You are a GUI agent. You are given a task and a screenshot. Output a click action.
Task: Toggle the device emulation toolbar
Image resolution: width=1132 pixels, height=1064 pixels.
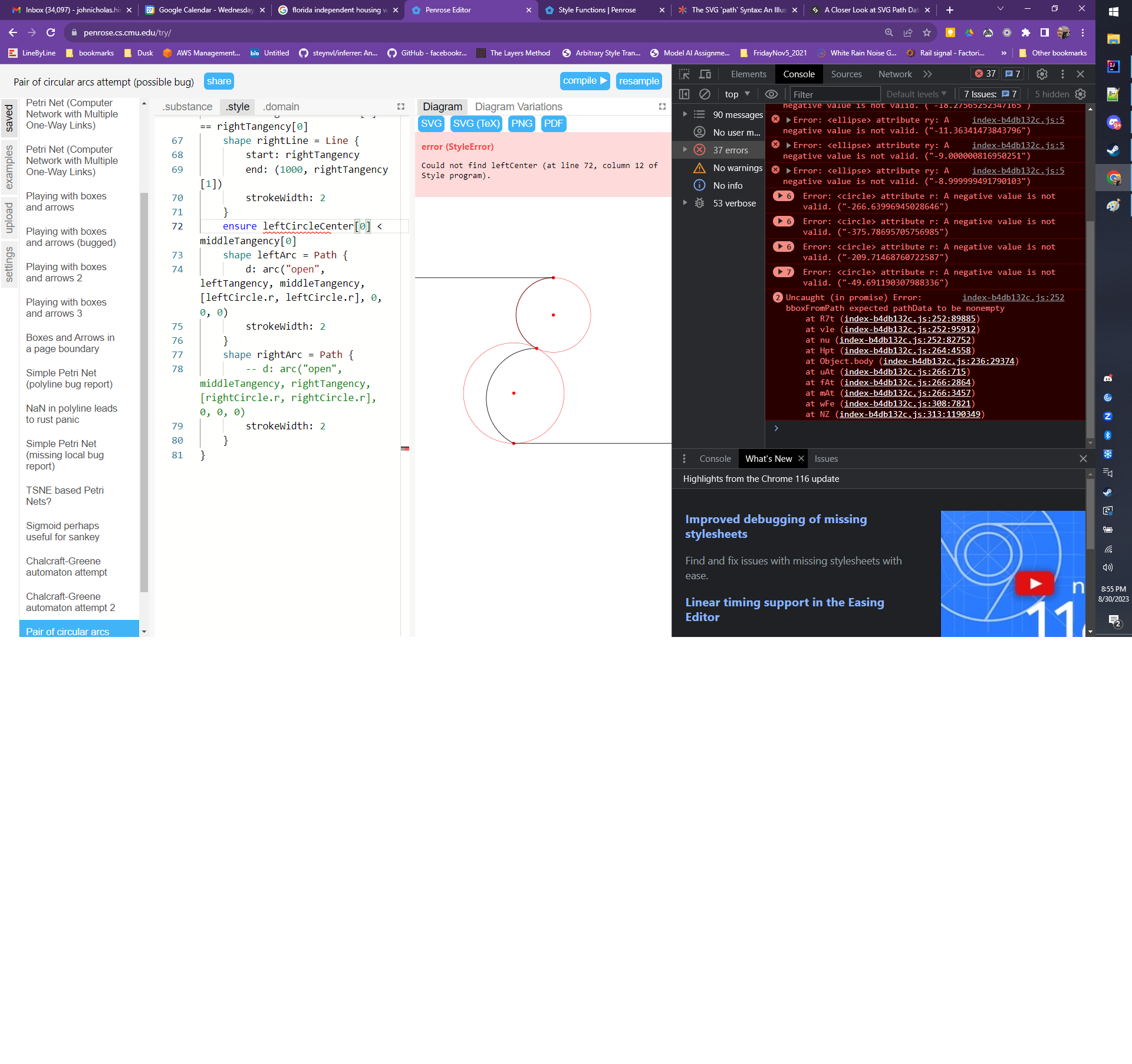coord(705,74)
